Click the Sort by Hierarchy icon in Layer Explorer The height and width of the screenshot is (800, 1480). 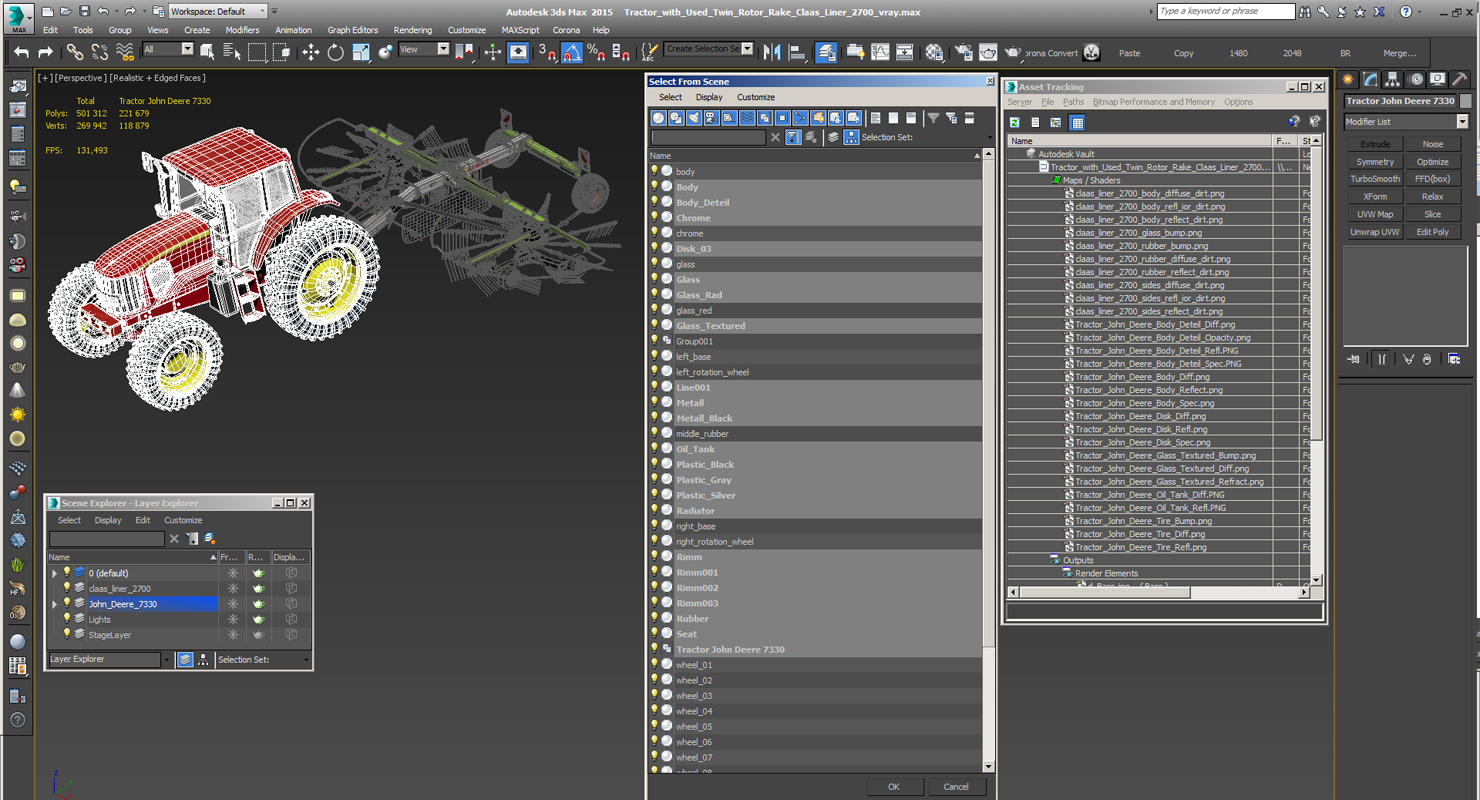click(x=203, y=659)
